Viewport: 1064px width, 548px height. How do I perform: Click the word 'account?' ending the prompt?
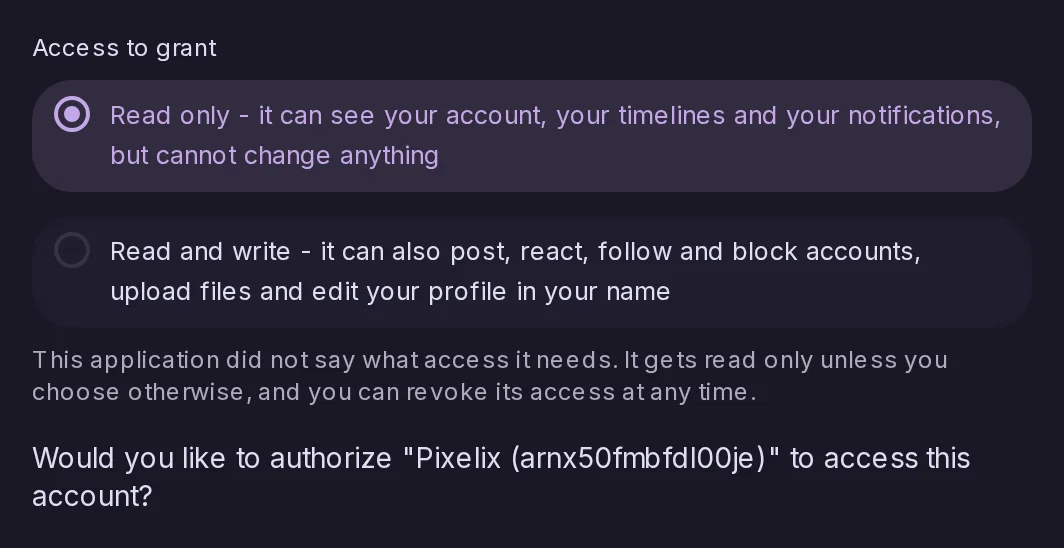pos(92,496)
